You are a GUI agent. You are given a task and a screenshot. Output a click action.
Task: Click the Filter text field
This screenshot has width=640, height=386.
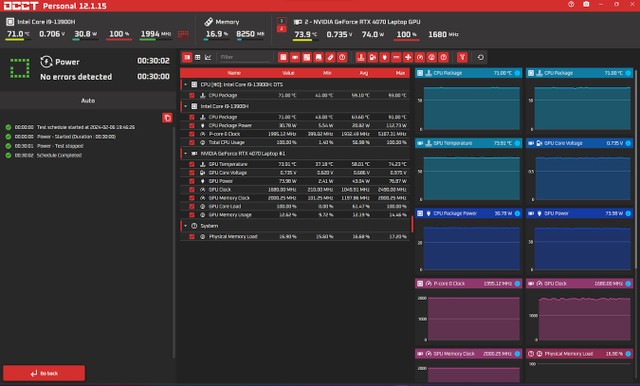point(244,58)
